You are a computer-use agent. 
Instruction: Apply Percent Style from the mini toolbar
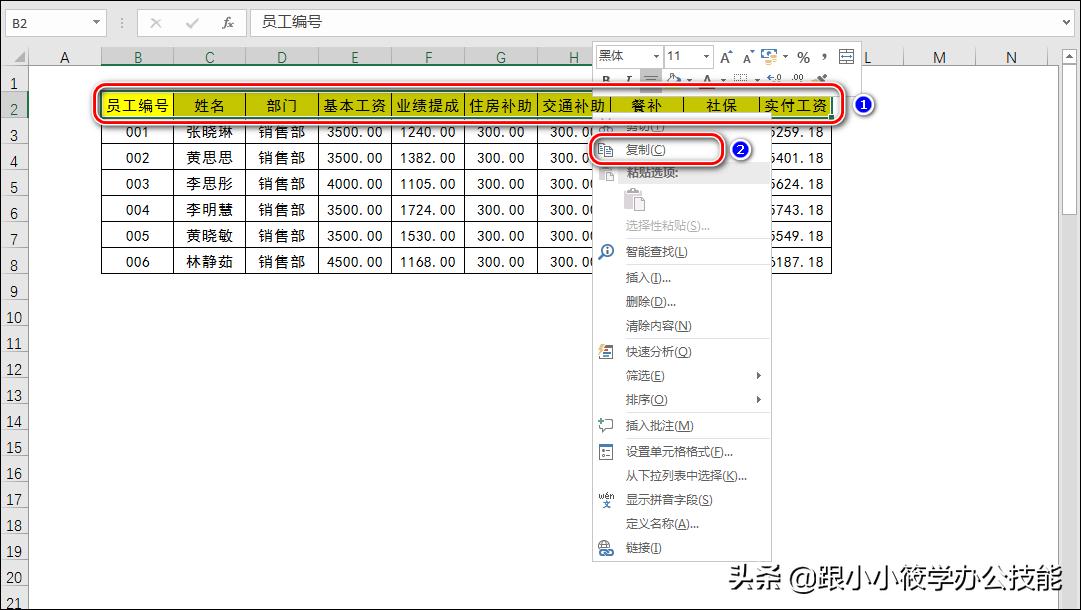pos(804,55)
